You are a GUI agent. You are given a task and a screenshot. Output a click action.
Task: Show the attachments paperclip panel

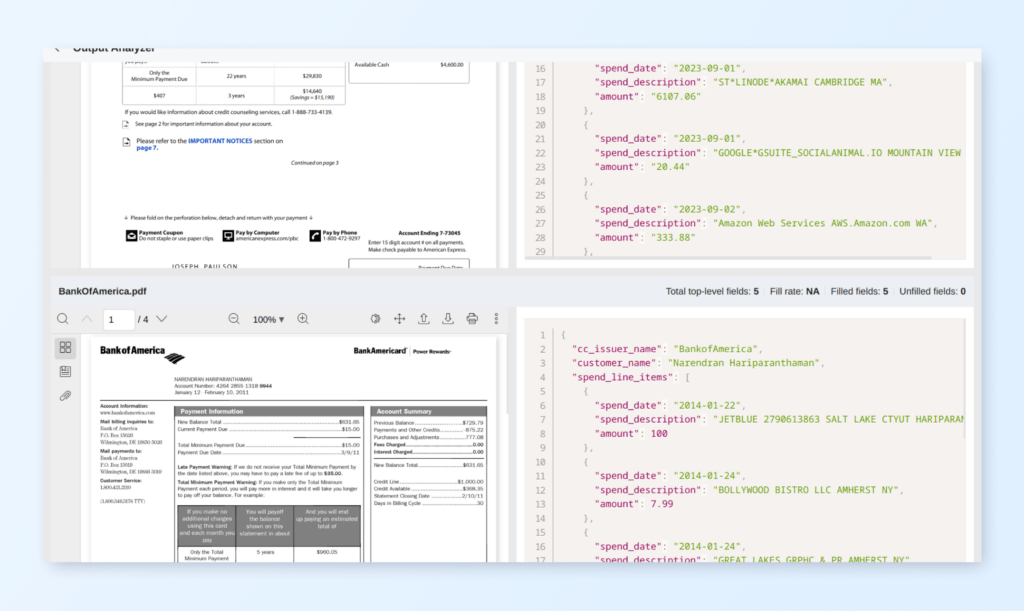click(65, 396)
